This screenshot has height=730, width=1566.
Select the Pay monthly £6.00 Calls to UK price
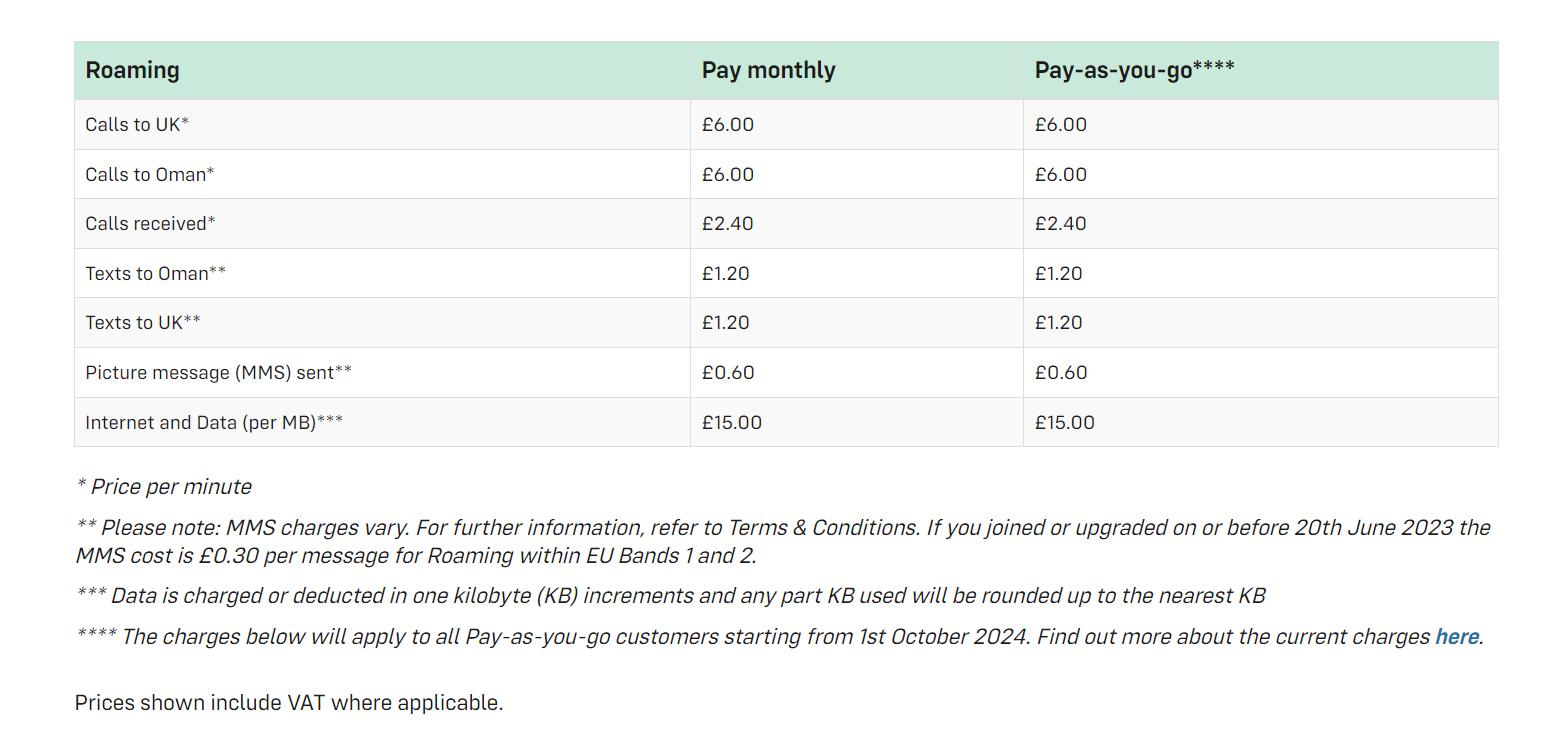click(x=728, y=125)
